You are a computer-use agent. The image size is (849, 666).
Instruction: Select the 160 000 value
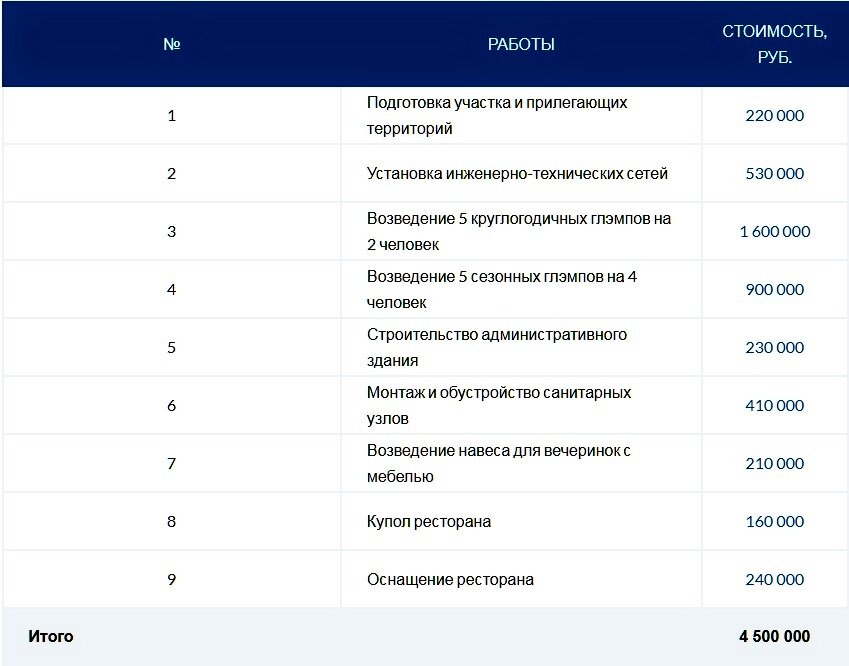[774, 521]
